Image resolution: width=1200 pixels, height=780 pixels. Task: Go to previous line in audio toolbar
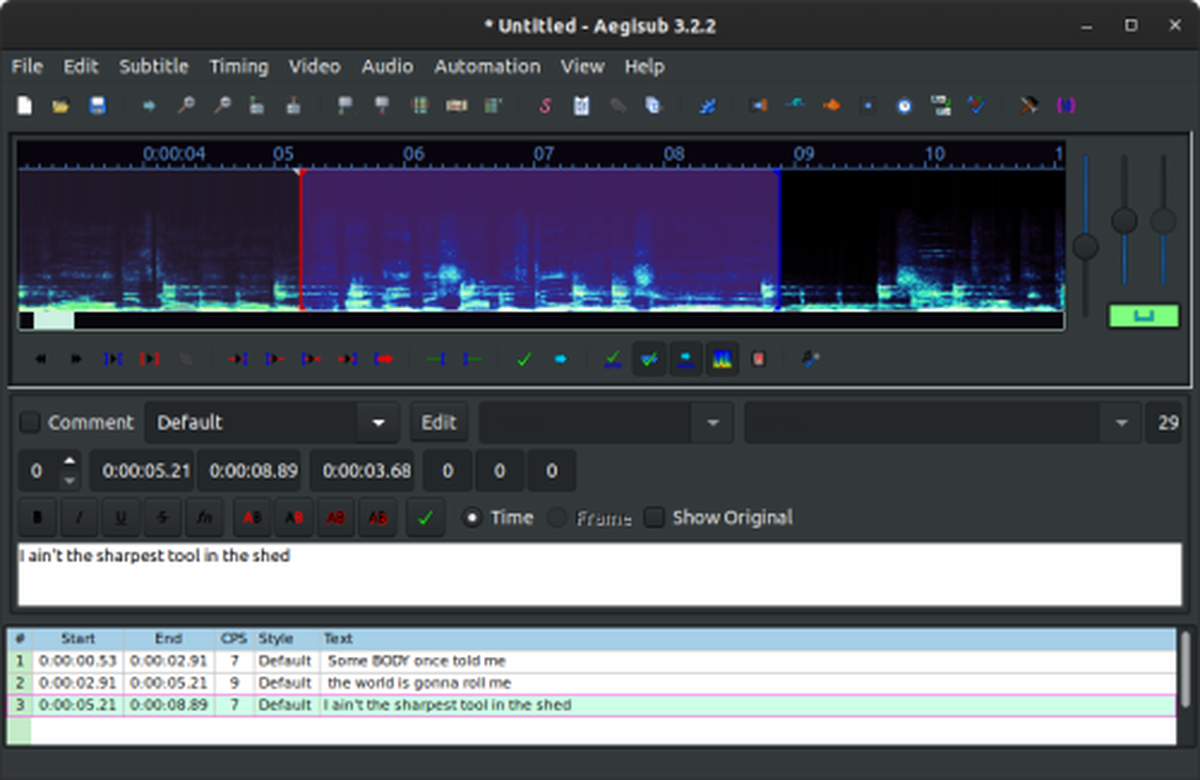point(41,359)
